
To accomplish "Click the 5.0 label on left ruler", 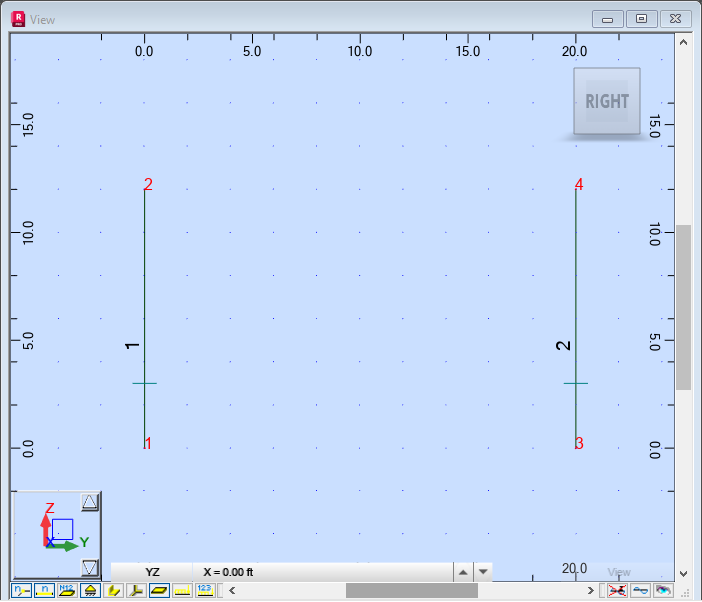I will pyautogui.click(x=28, y=341).
